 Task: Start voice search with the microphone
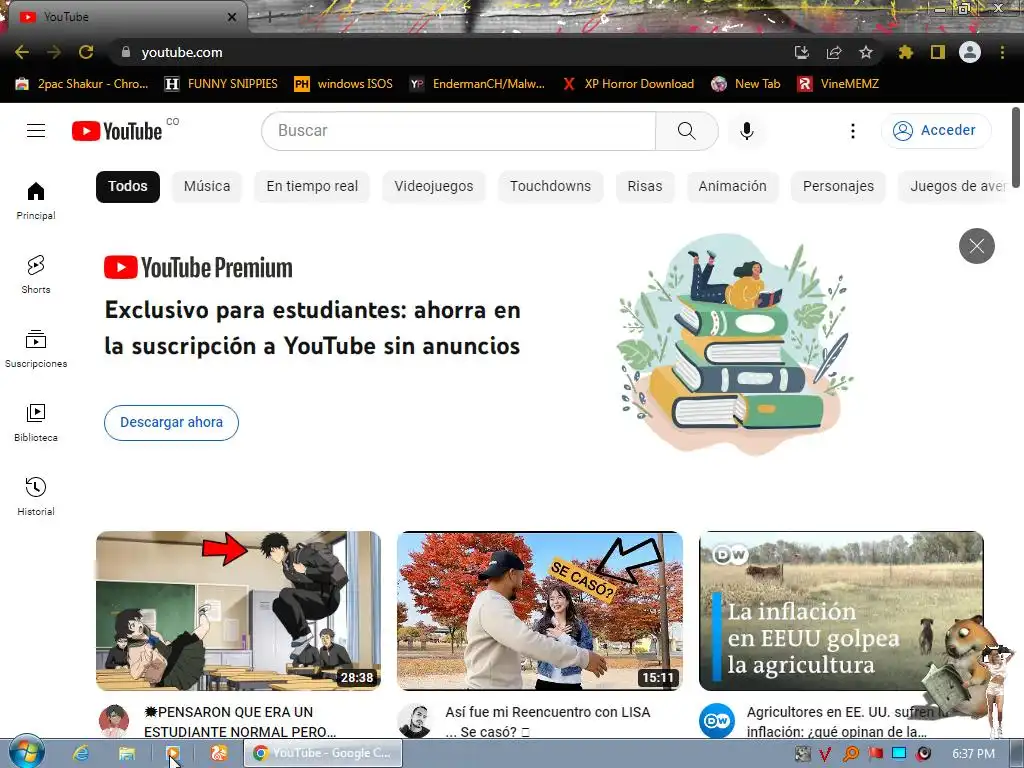coord(746,131)
